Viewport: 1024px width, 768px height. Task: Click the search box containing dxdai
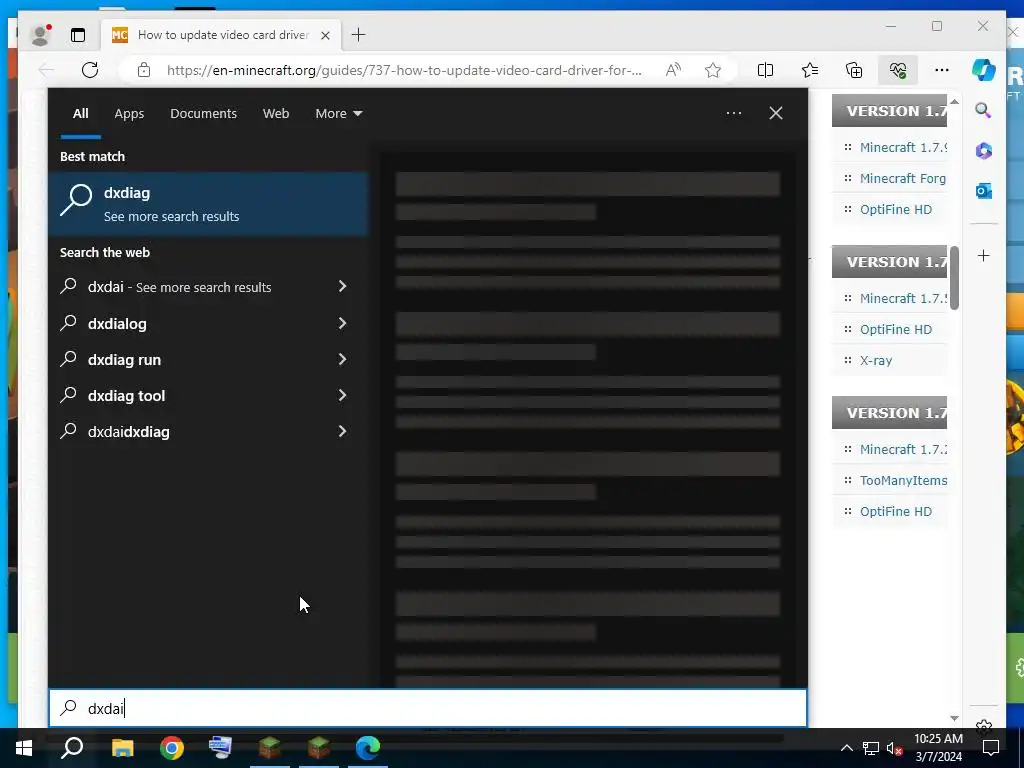(428, 708)
